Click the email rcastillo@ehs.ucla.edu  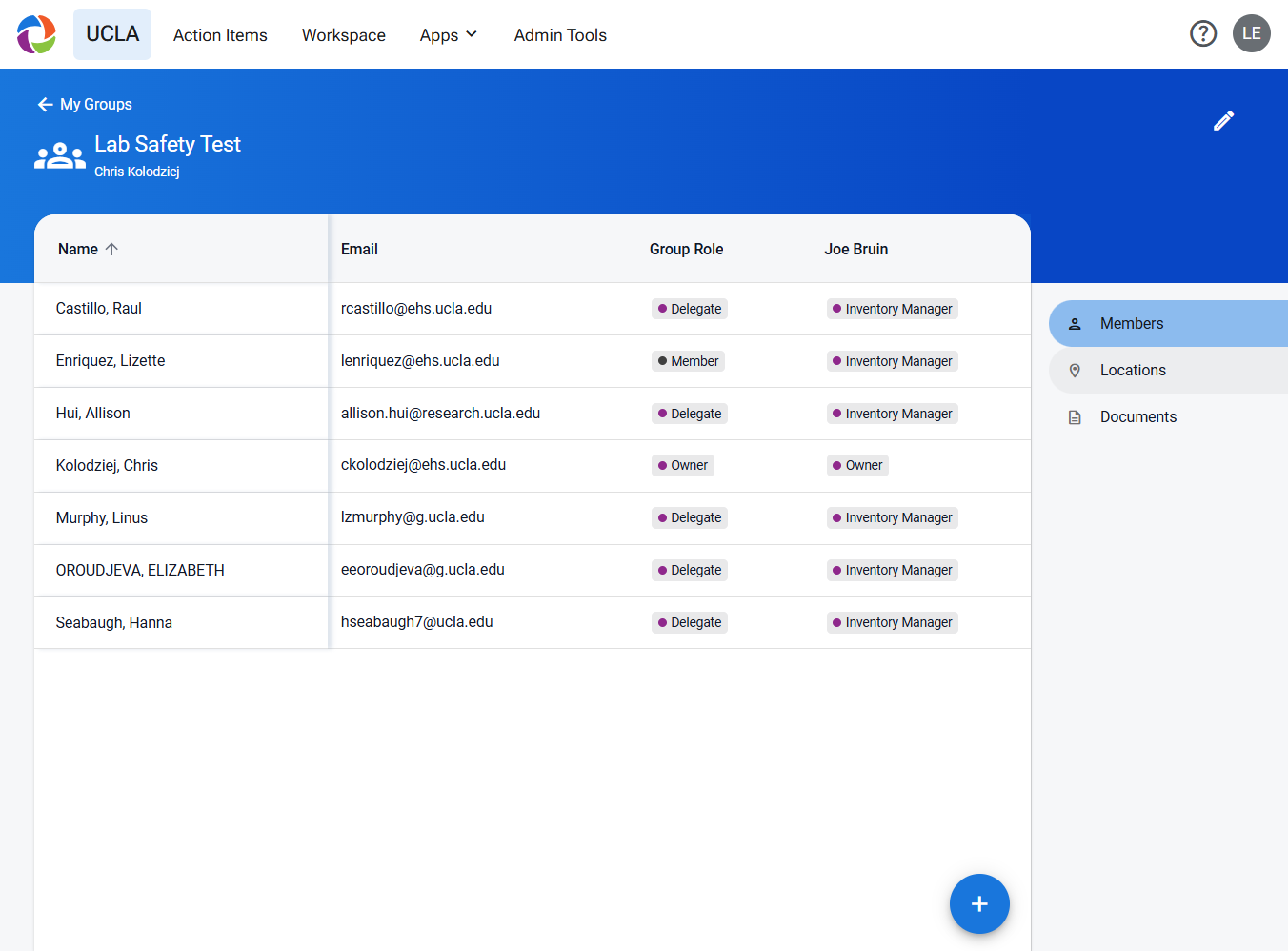[x=416, y=309]
